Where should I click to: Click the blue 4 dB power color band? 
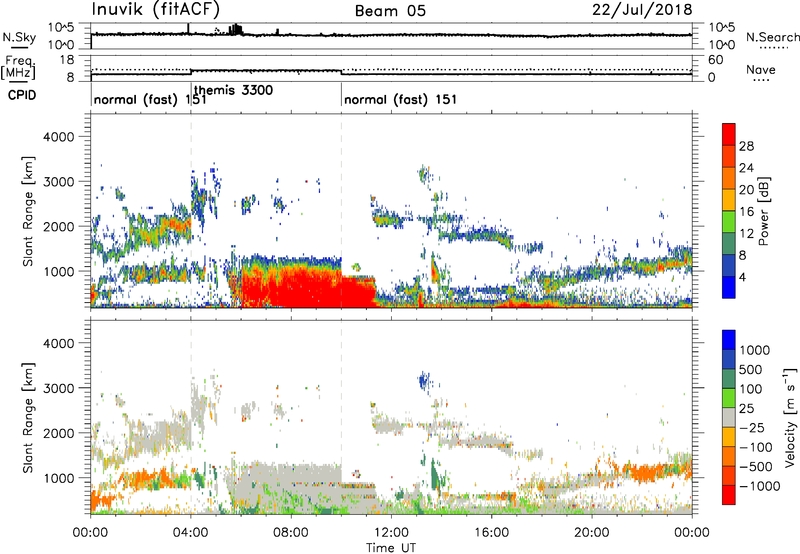[729, 287]
